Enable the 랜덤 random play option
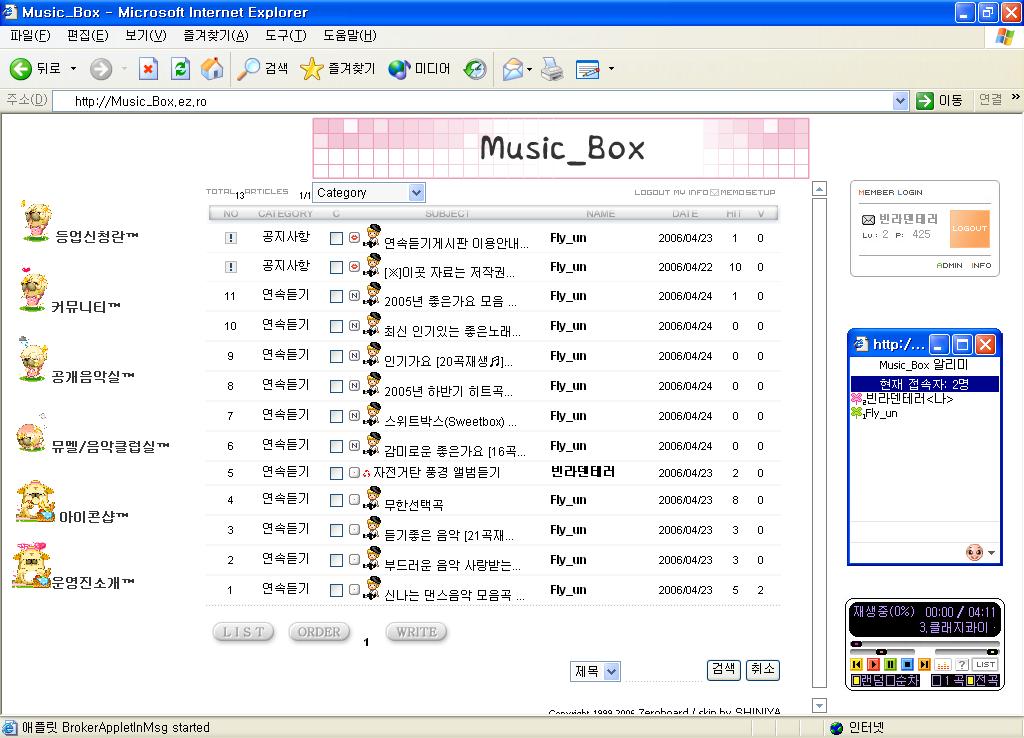Viewport: 1024px width, 738px height. click(856, 680)
